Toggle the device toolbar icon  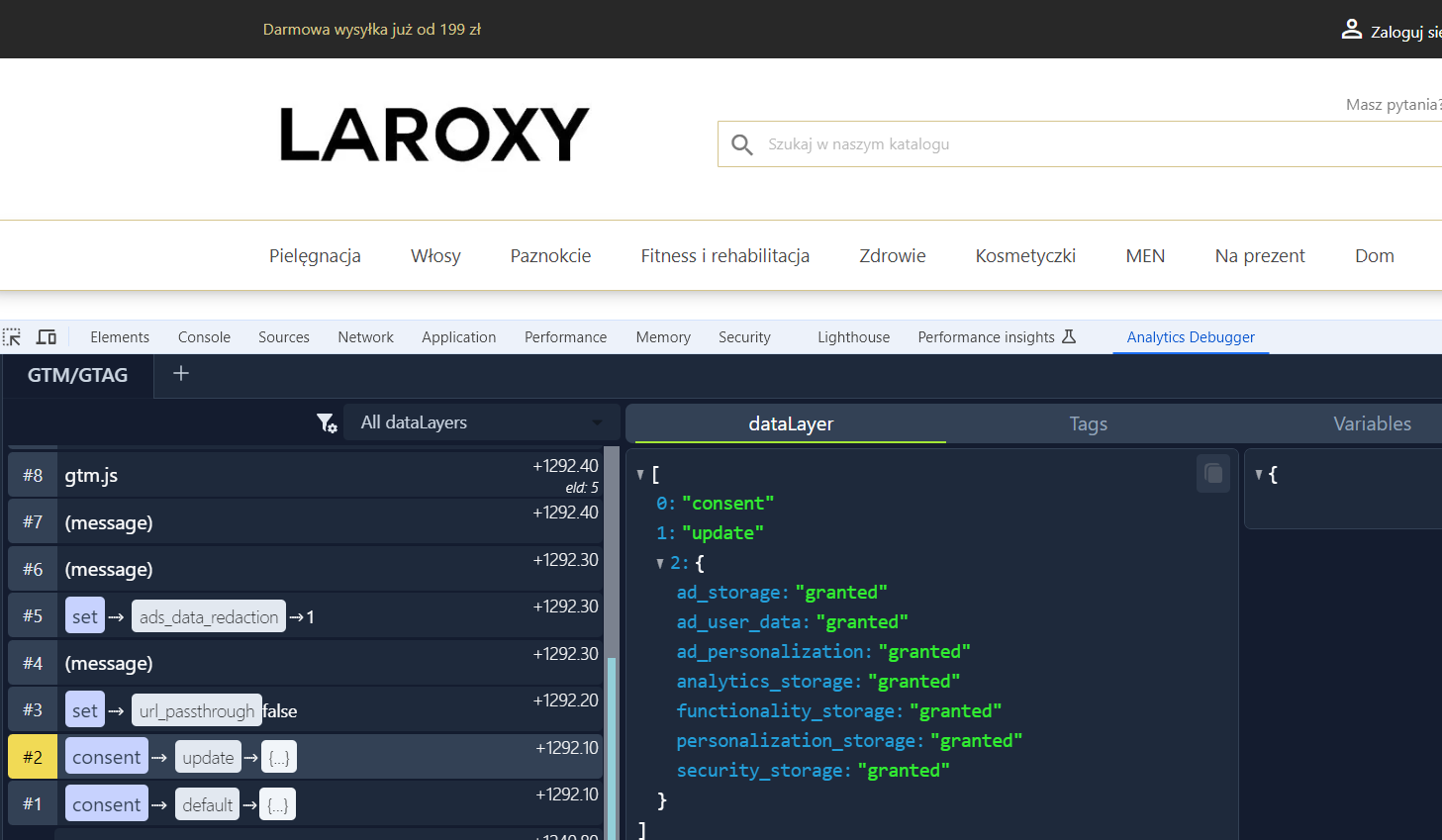coord(47,337)
